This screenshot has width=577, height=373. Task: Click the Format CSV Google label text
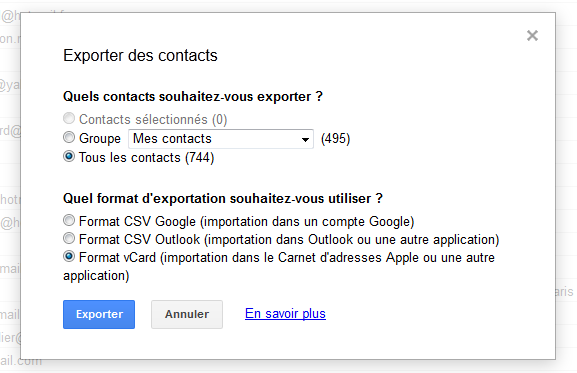tap(247, 221)
